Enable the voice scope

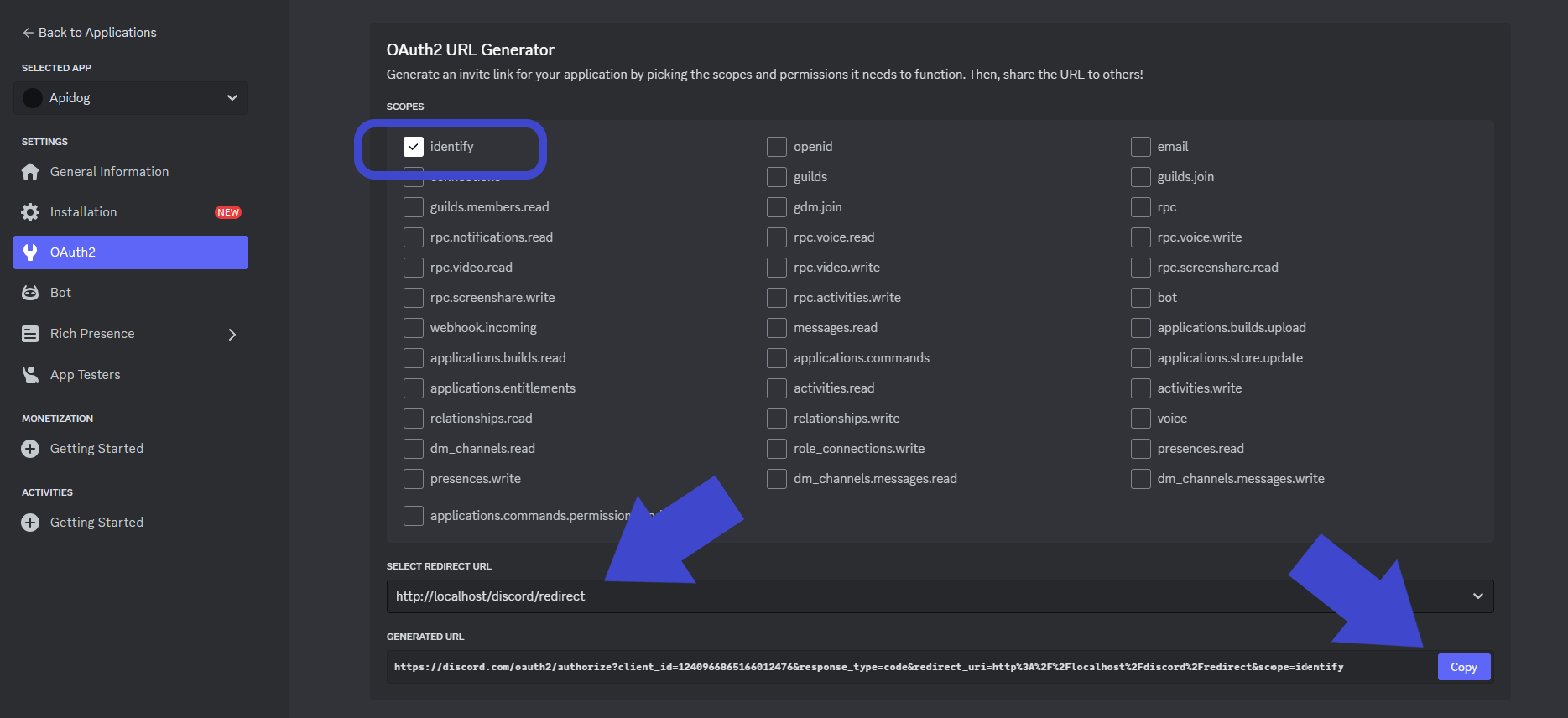1141,419
